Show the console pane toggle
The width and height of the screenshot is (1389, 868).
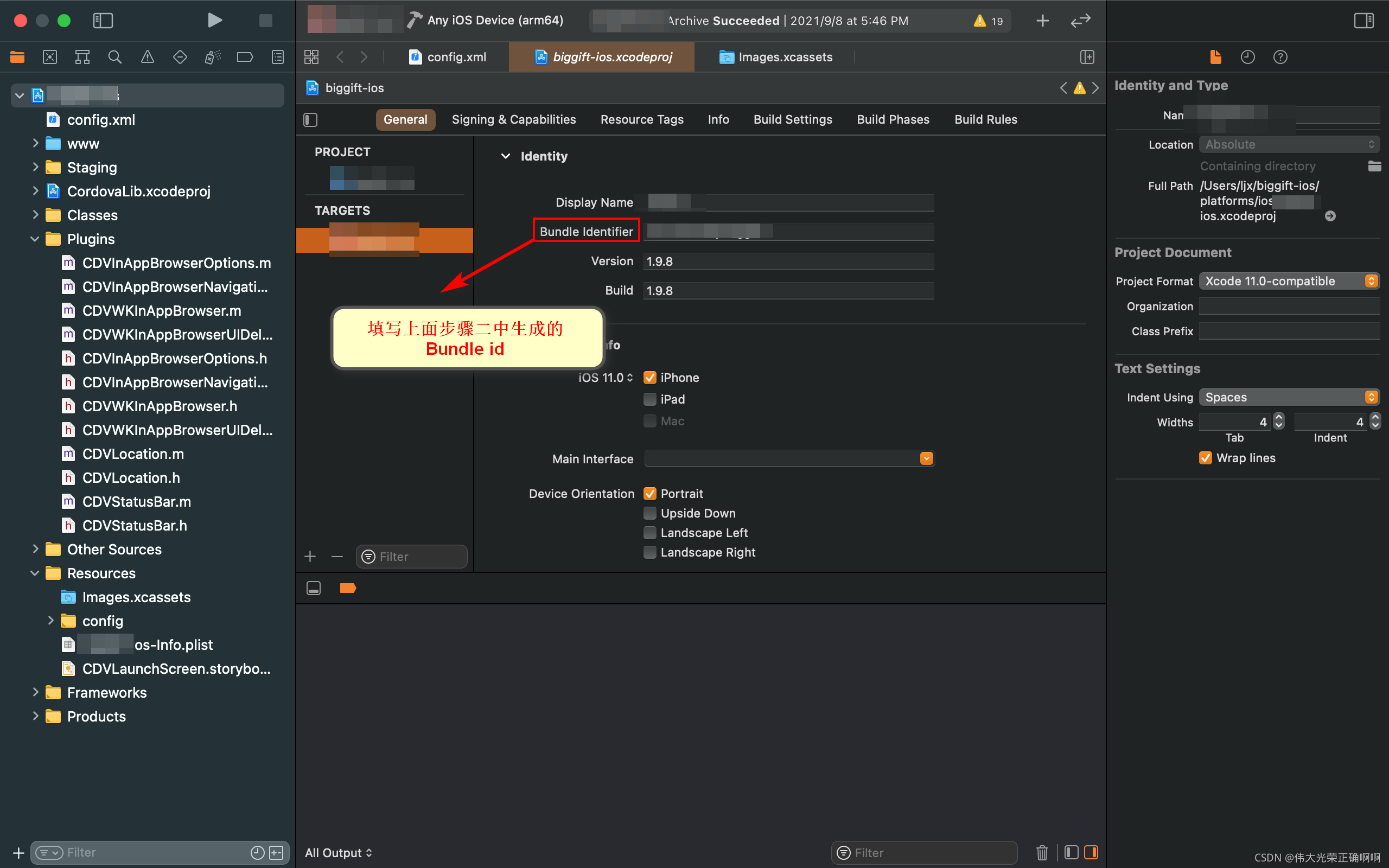(1091, 852)
